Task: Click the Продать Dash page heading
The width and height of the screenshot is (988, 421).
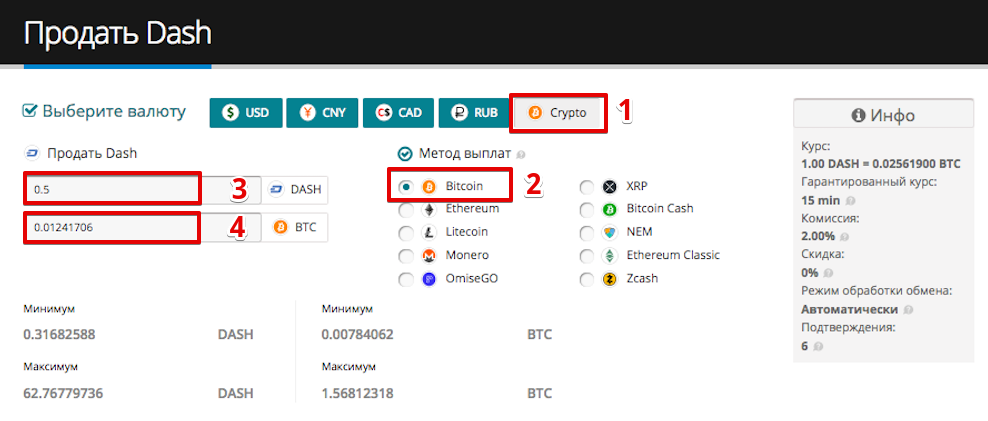Action: point(117,33)
